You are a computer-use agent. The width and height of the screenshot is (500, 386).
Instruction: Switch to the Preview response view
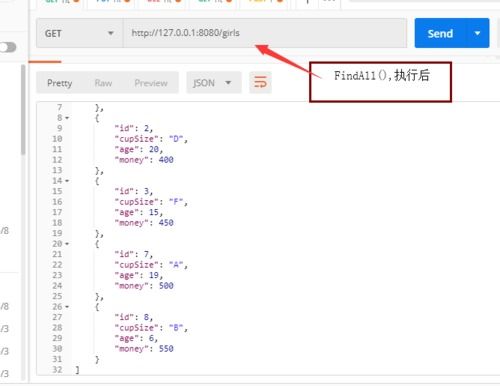pyautogui.click(x=151, y=83)
